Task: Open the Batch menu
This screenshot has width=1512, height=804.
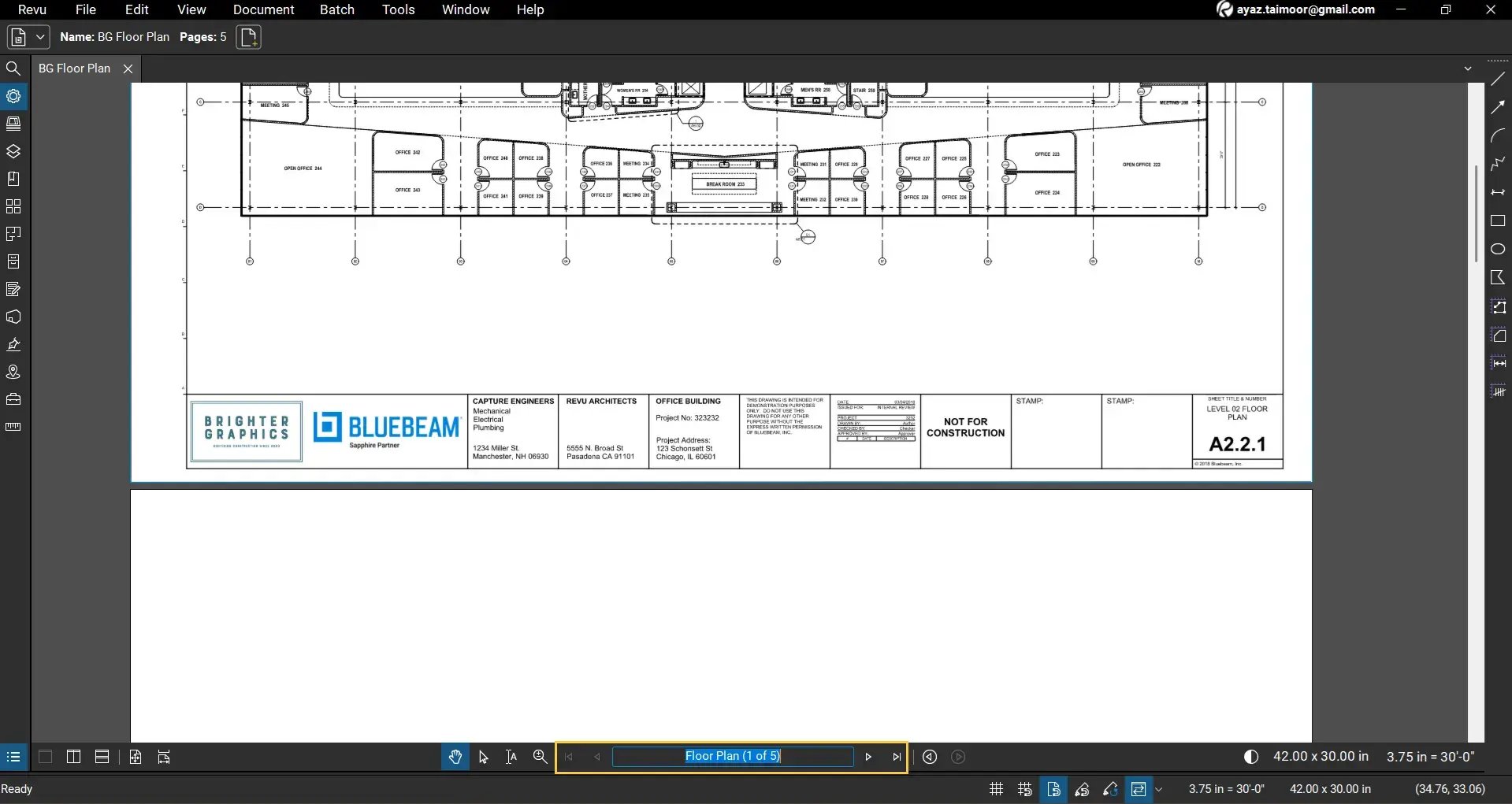Action: tap(337, 9)
